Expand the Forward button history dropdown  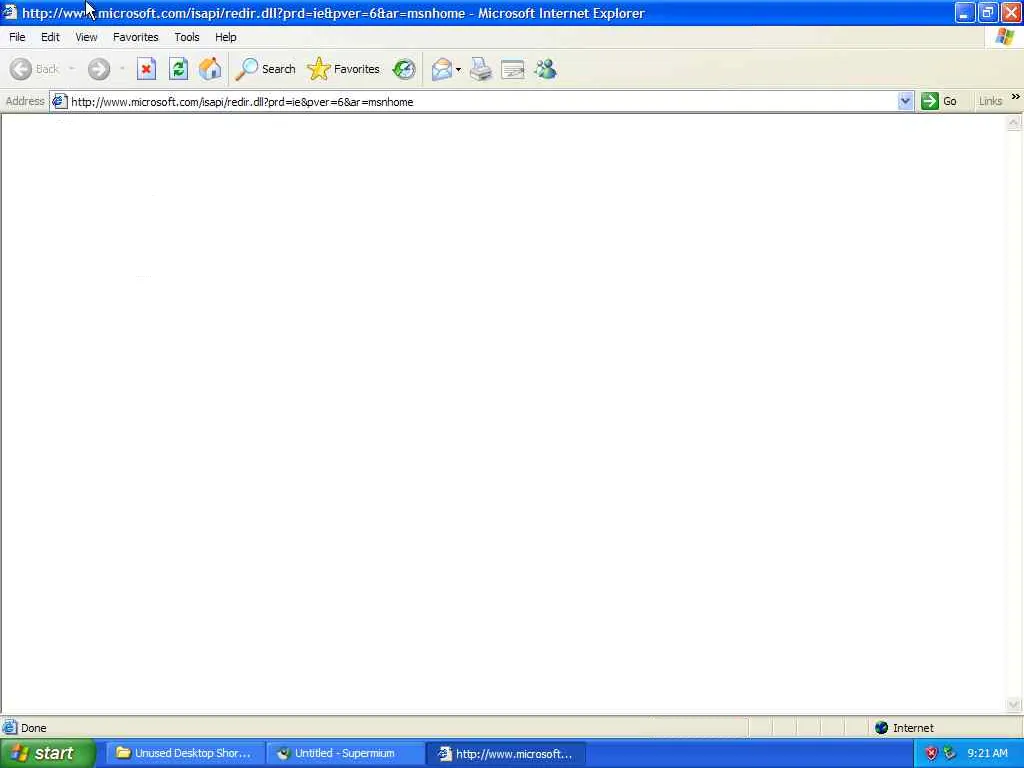pos(122,69)
